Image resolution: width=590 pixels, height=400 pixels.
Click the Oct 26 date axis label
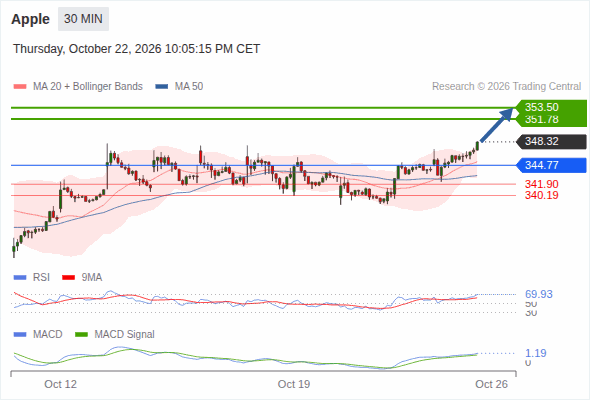click(491, 384)
